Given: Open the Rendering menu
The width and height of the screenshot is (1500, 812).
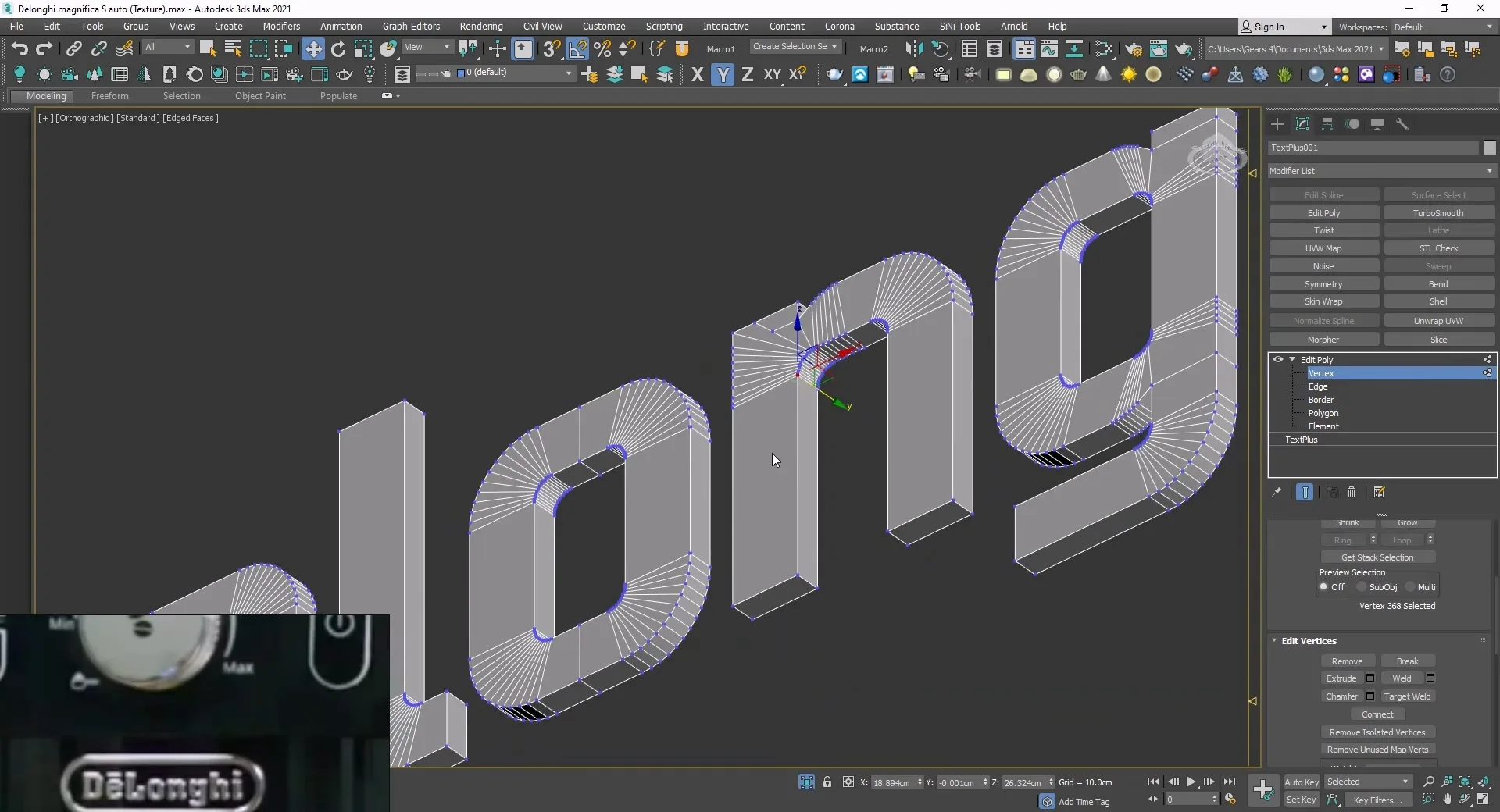Looking at the screenshot, I should pos(480,27).
